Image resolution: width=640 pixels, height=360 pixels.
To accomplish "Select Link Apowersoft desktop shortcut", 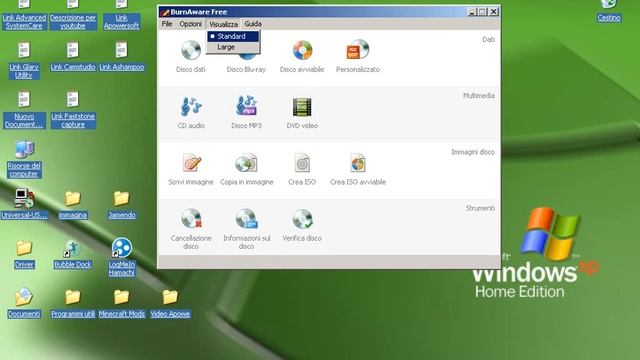I will click(122, 15).
